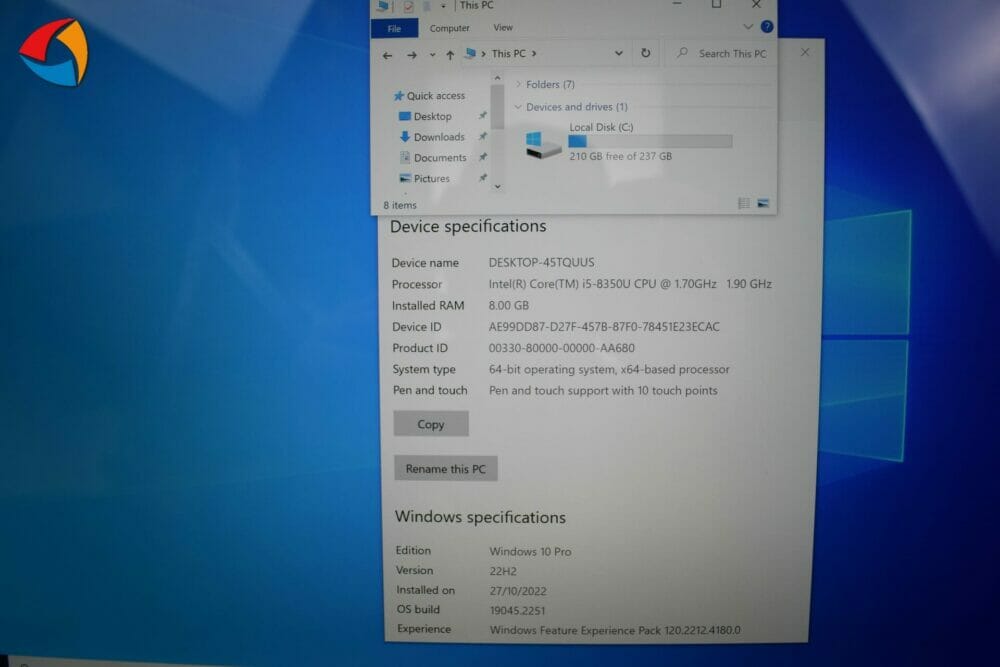Select the Local Disk (C:) drive icon

(542, 144)
